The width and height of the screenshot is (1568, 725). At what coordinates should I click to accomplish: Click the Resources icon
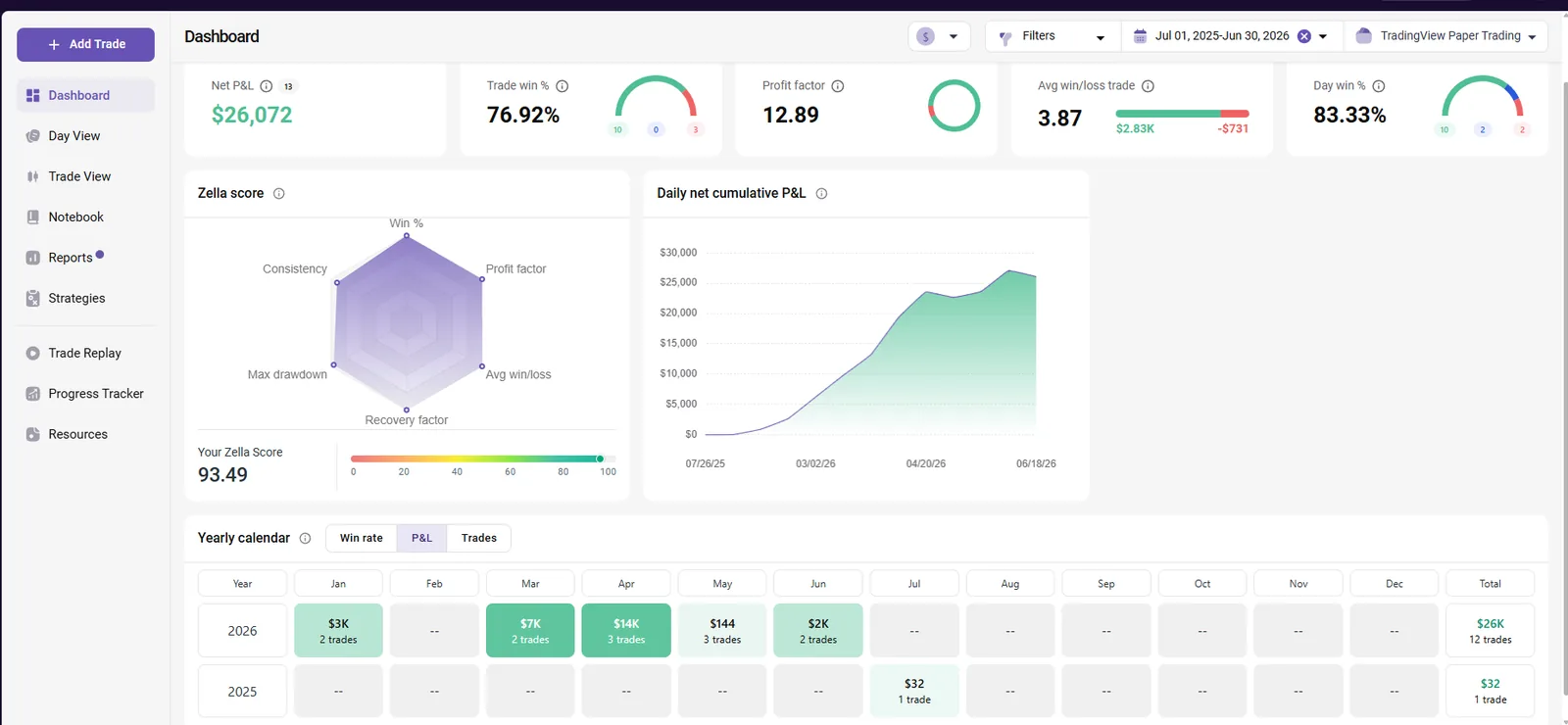coord(33,434)
